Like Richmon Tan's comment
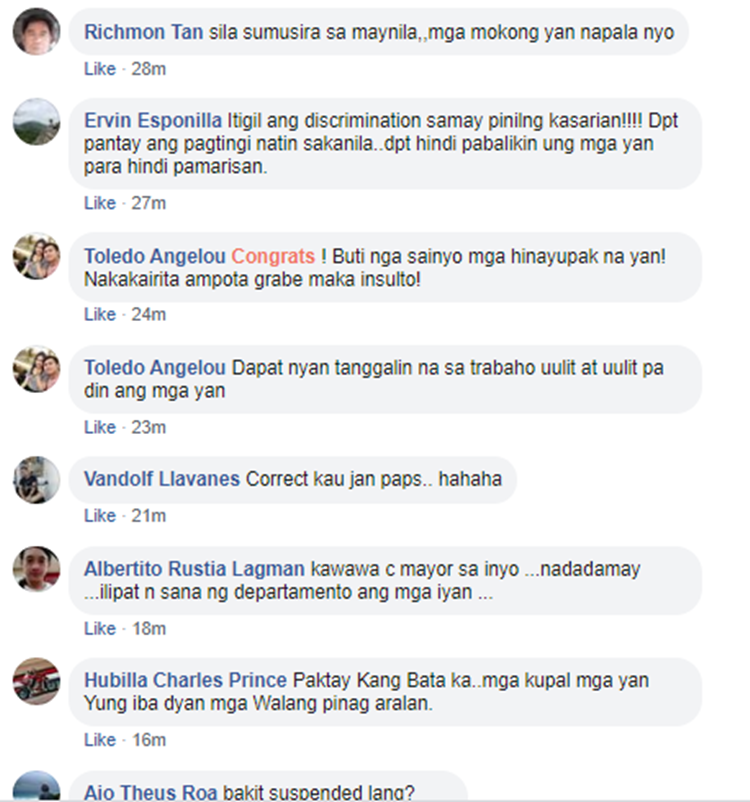 100,69
